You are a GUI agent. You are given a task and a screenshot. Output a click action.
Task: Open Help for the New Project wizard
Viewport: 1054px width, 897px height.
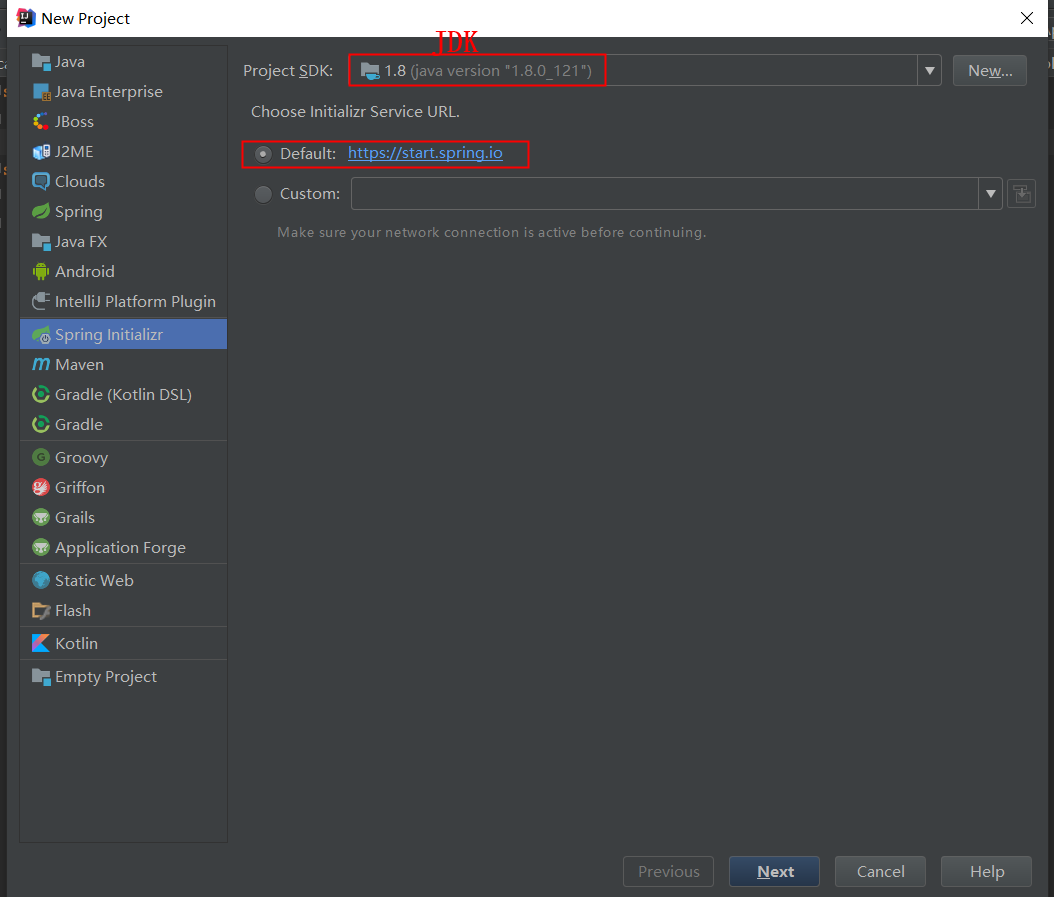(986, 871)
